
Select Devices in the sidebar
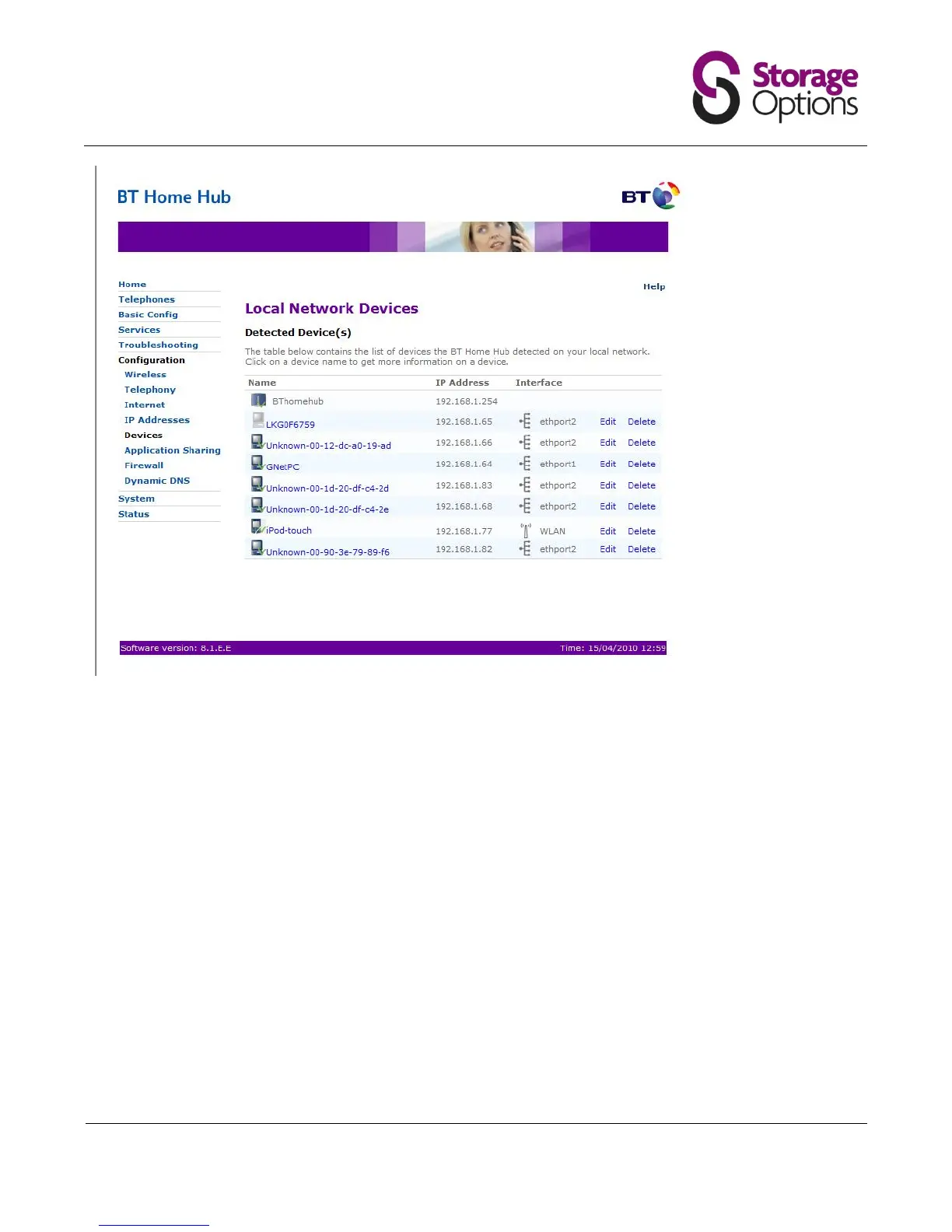(x=143, y=436)
